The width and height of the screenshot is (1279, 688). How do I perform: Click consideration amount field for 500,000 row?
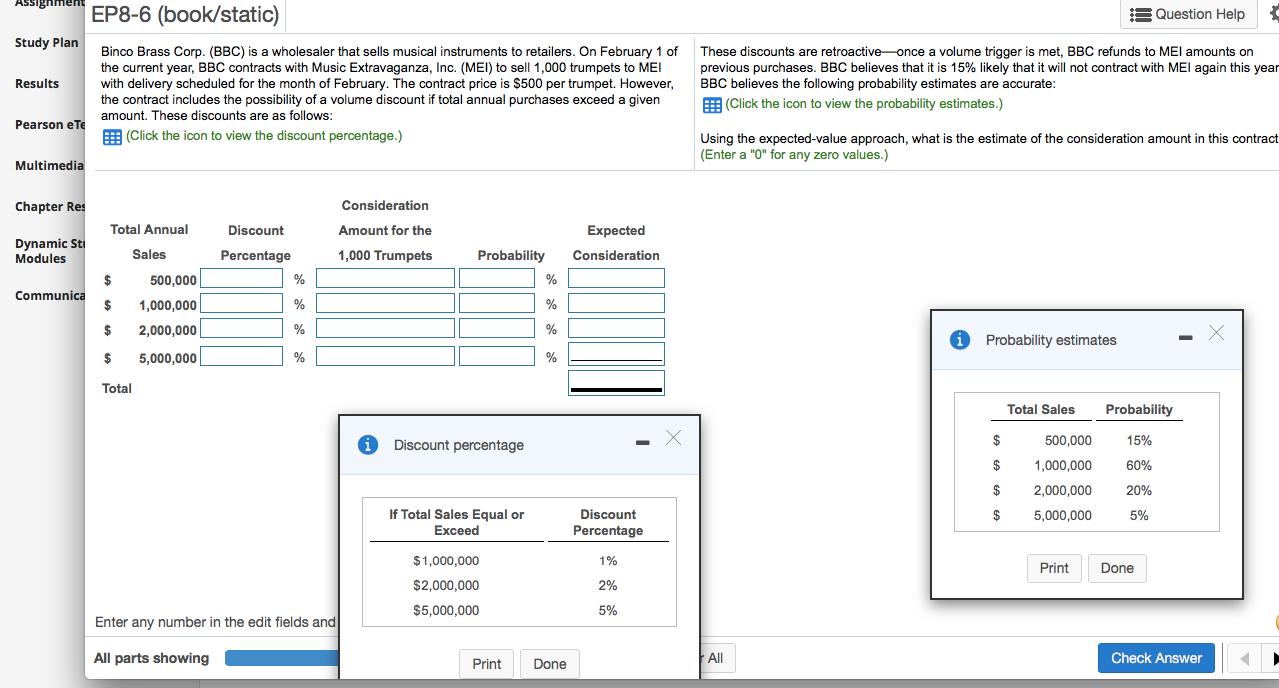click(x=385, y=278)
